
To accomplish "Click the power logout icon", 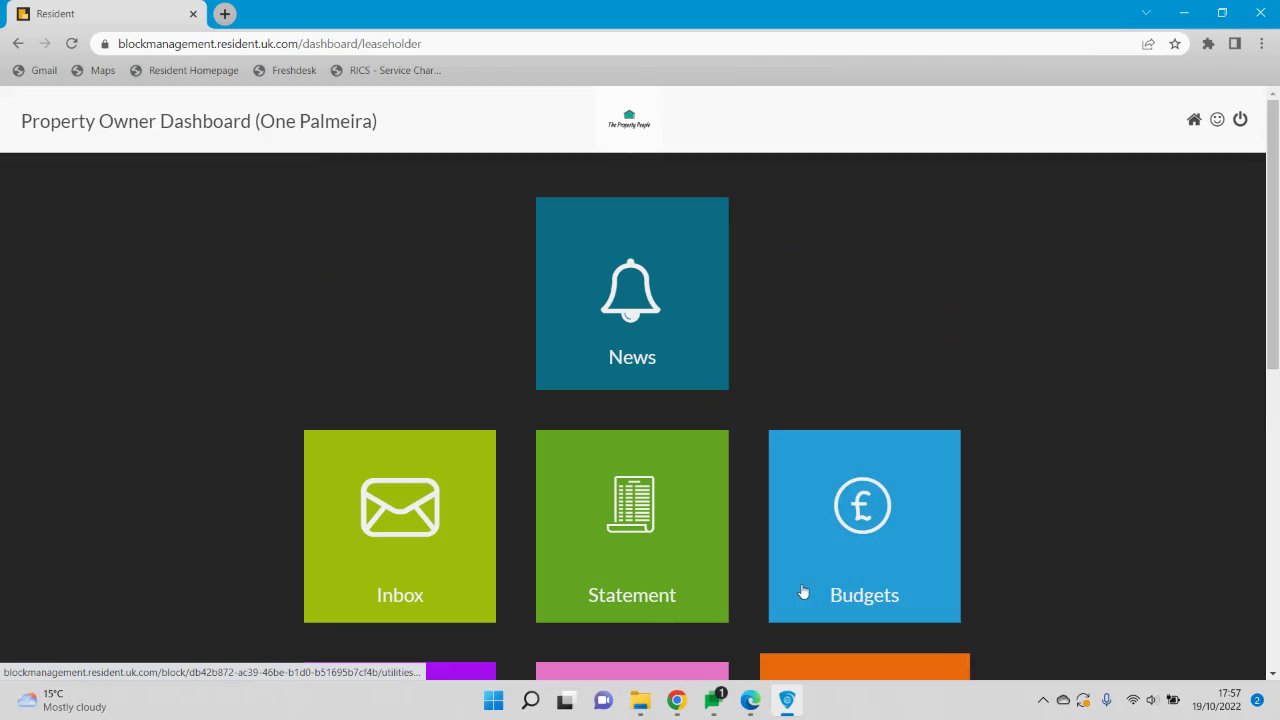I will 1240,120.
